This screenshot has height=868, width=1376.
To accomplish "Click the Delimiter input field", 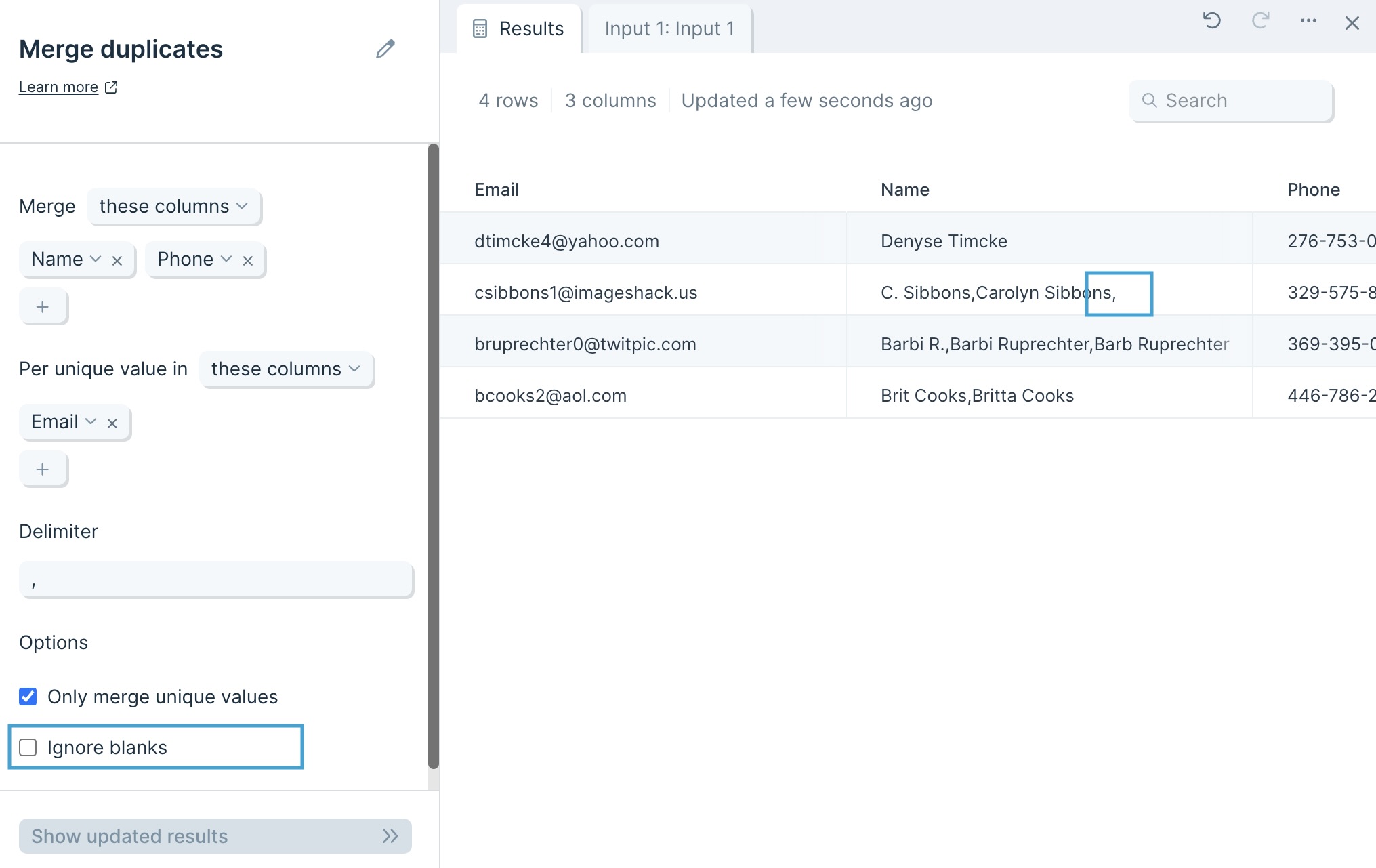I will click(216, 579).
